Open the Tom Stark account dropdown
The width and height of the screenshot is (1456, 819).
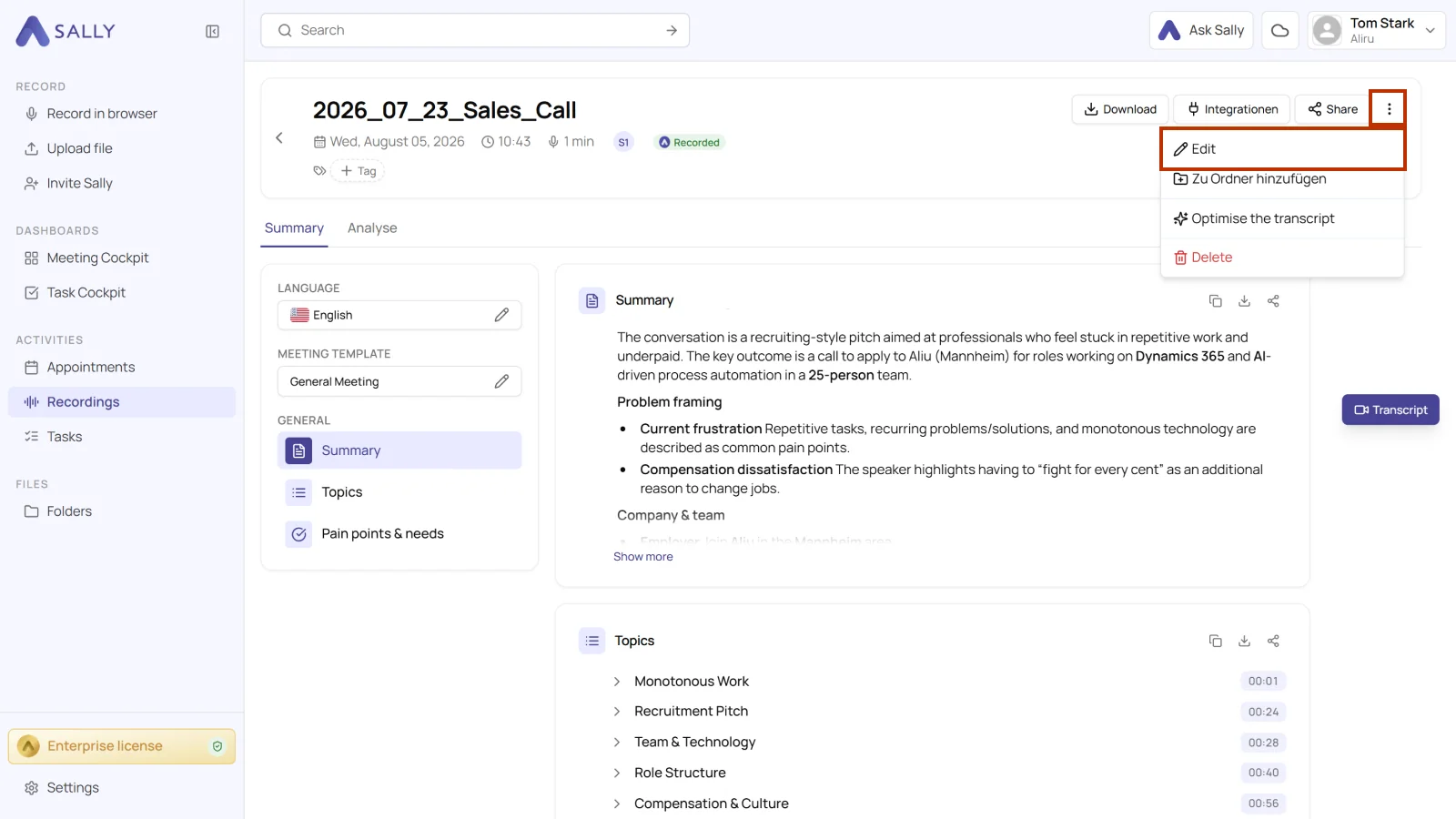tap(1376, 30)
